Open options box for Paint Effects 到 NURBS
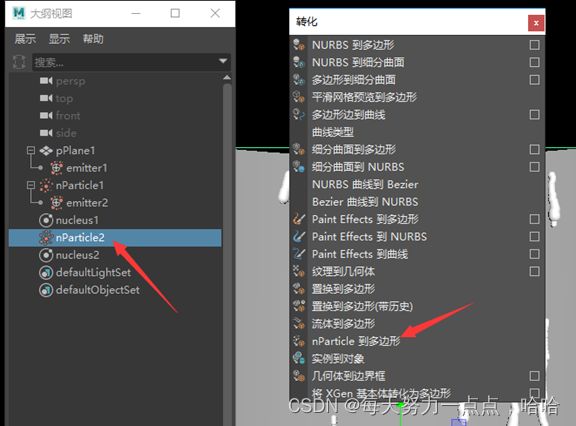Image resolution: width=576 pixels, height=426 pixels. click(x=534, y=237)
